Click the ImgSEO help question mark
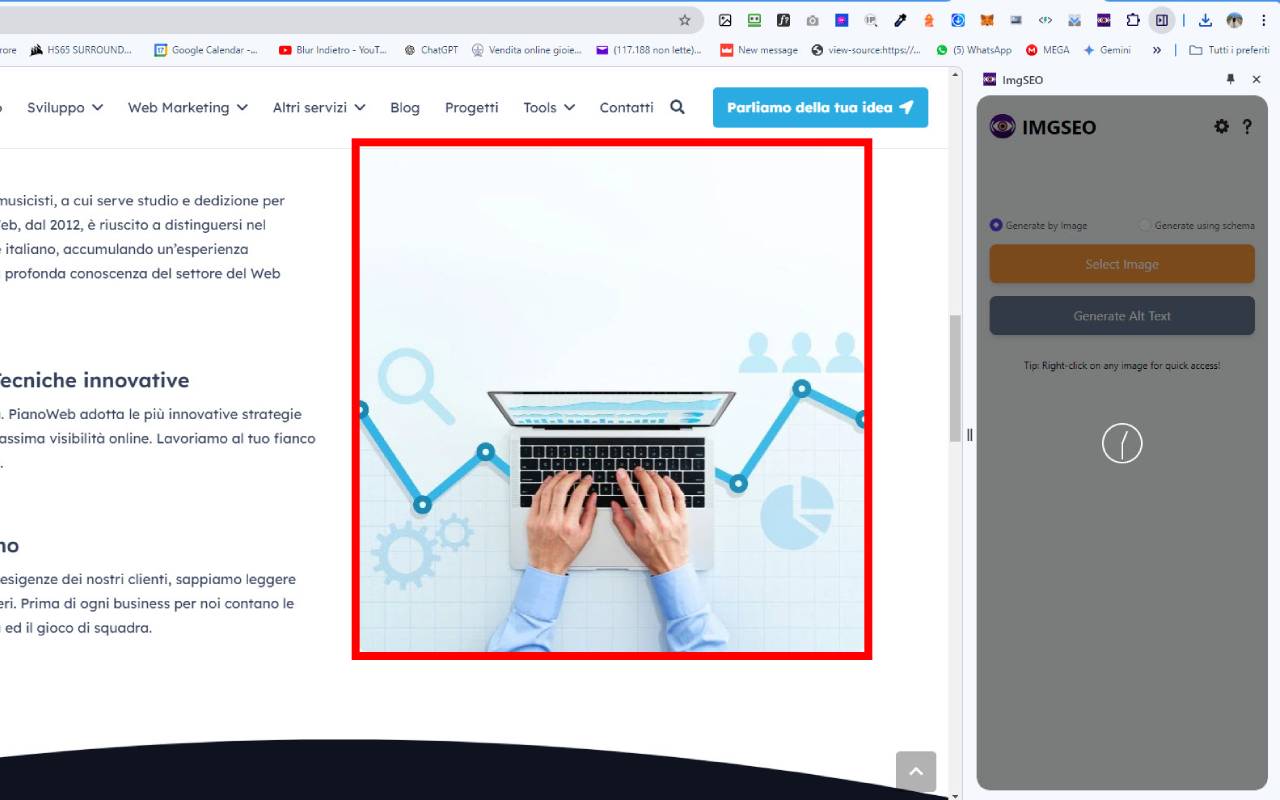The height and width of the screenshot is (800, 1280). coord(1246,126)
